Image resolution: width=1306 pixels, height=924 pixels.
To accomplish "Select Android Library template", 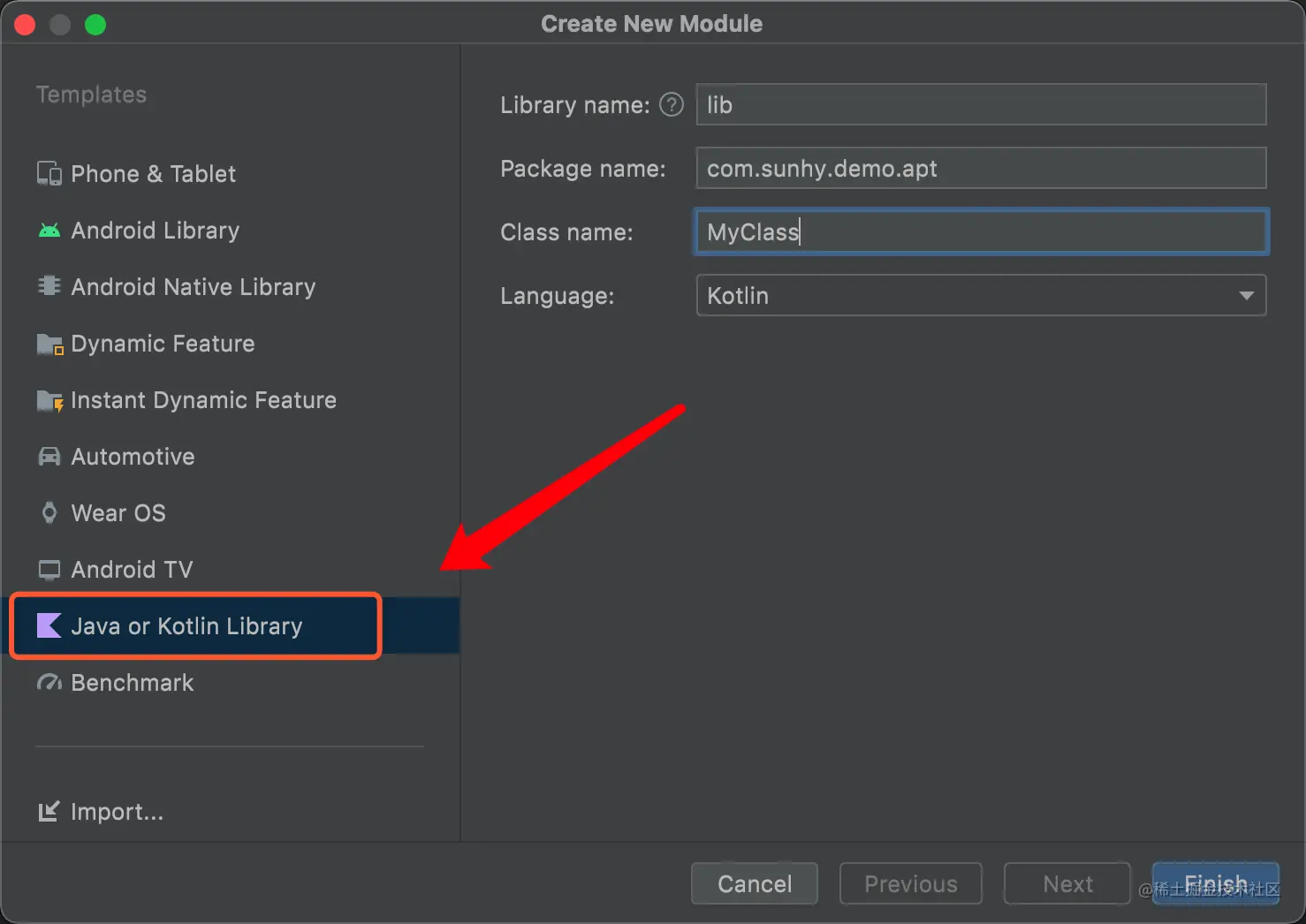I will [x=156, y=231].
